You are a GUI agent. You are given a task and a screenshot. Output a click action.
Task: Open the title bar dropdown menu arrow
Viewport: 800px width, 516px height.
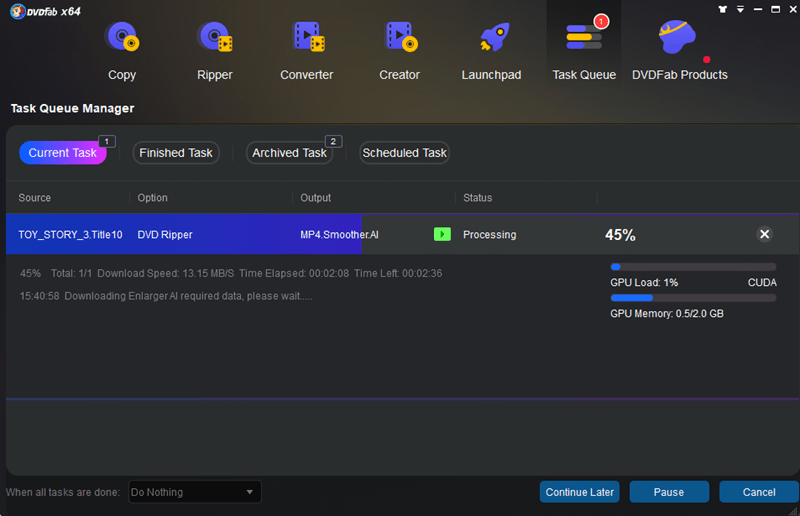[x=740, y=9]
